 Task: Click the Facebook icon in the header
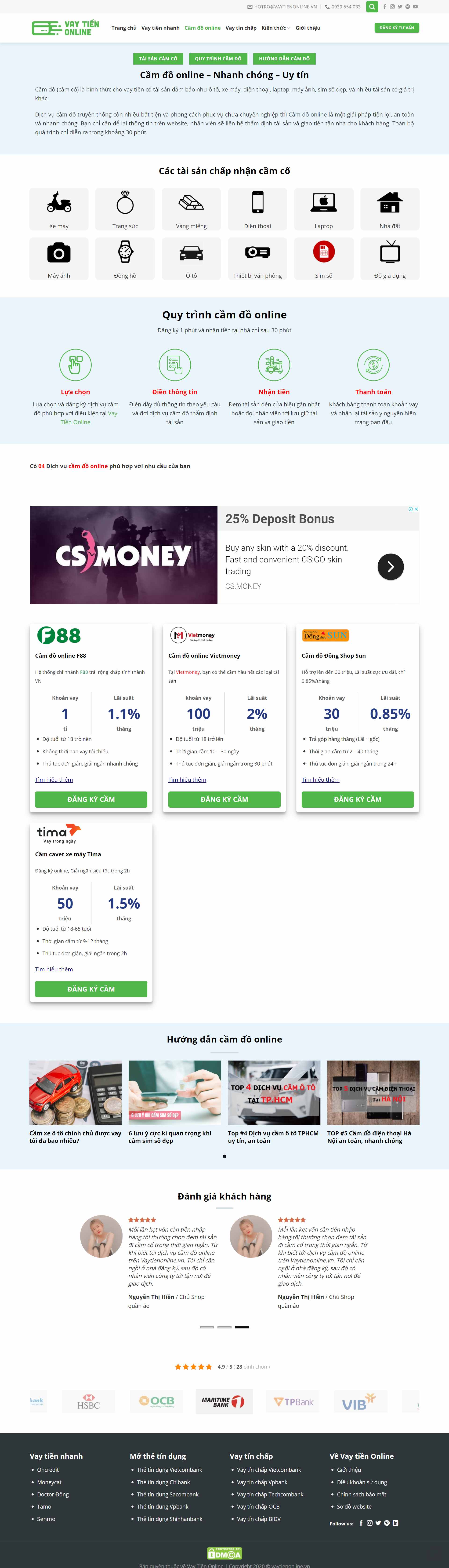(x=384, y=7)
